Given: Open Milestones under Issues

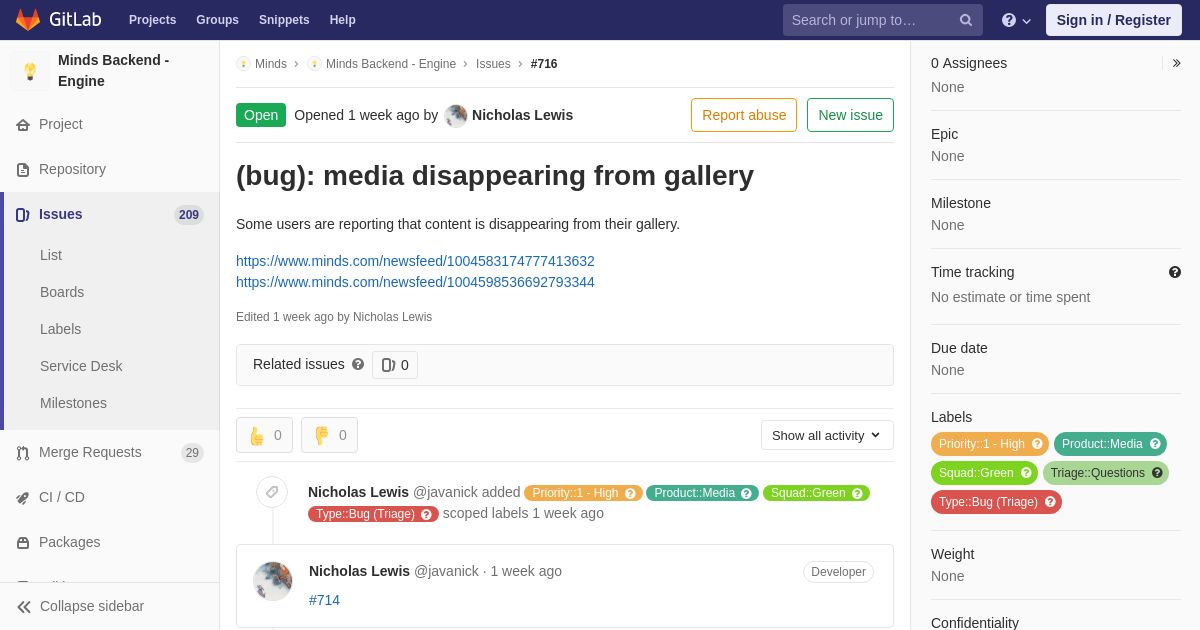Looking at the screenshot, I should 73,403.
